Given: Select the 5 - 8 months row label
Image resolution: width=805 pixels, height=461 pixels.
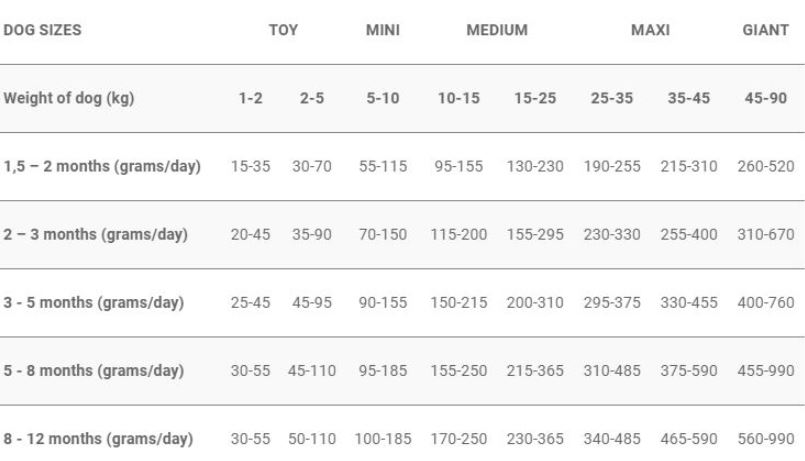Looking at the screenshot, I should [x=93, y=371].
